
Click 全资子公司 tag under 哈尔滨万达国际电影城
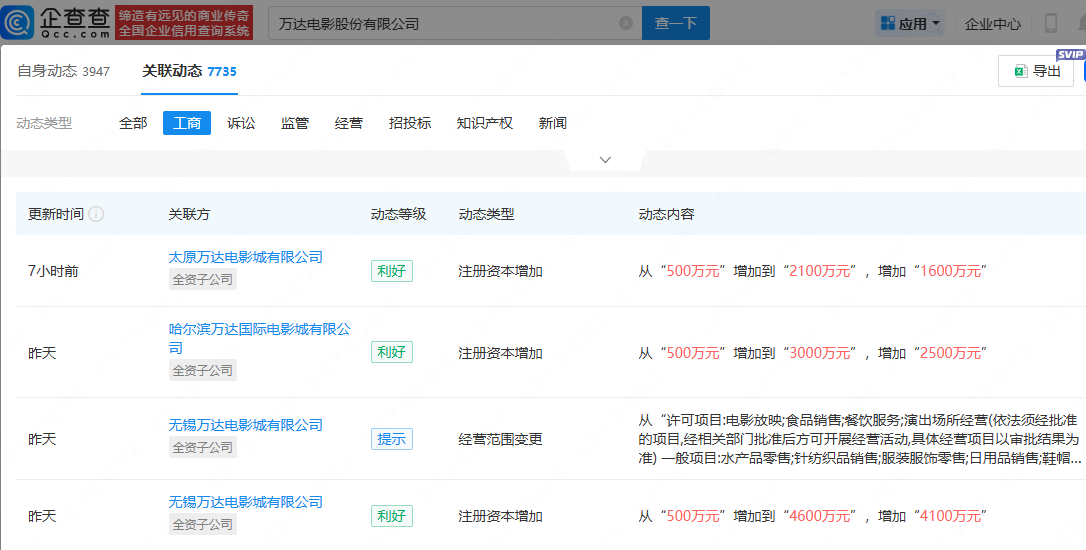coord(203,370)
